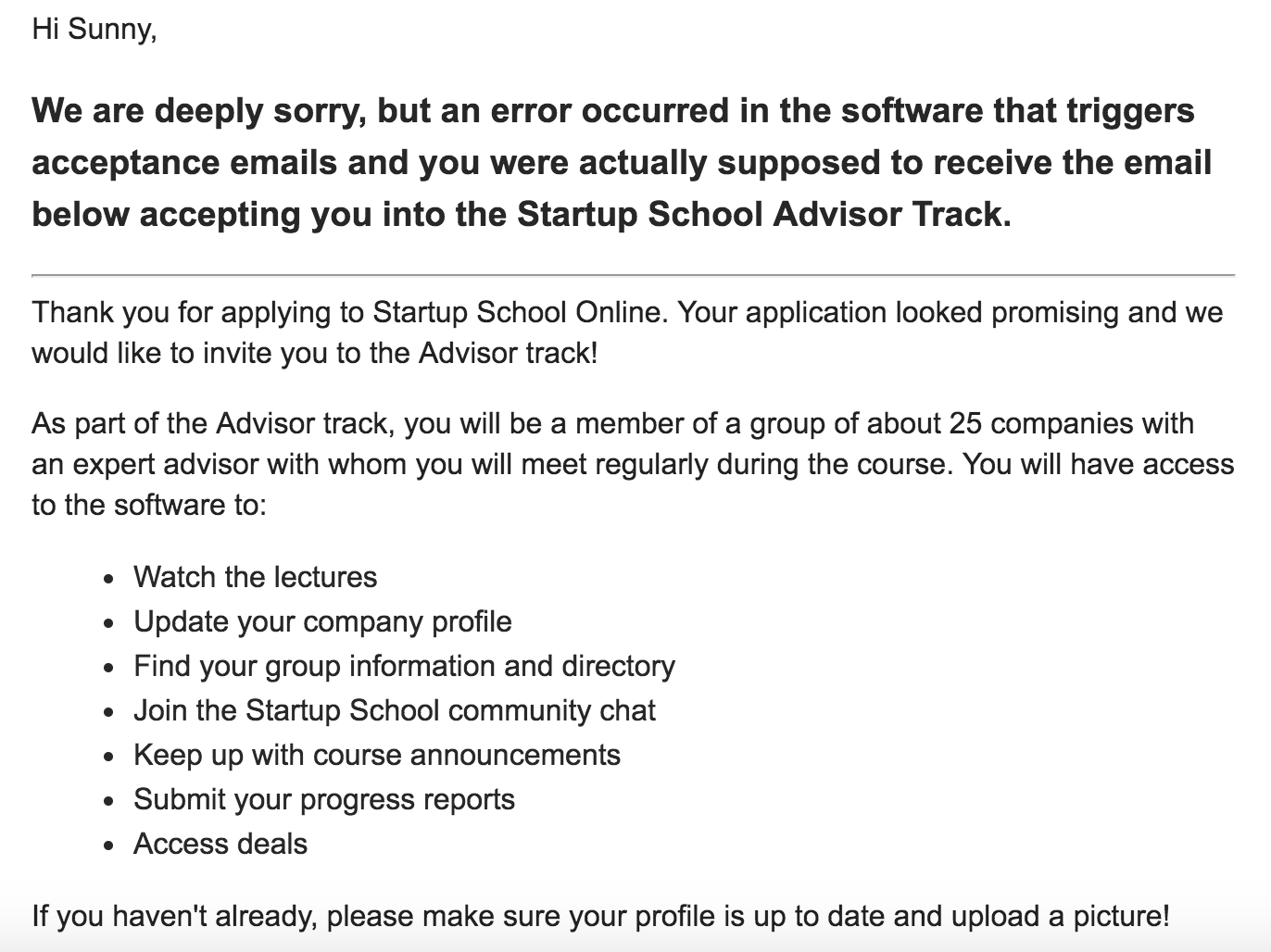Select the "Update your company profile" bullet
Viewport: 1271px width, 952px height.
(322, 621)
